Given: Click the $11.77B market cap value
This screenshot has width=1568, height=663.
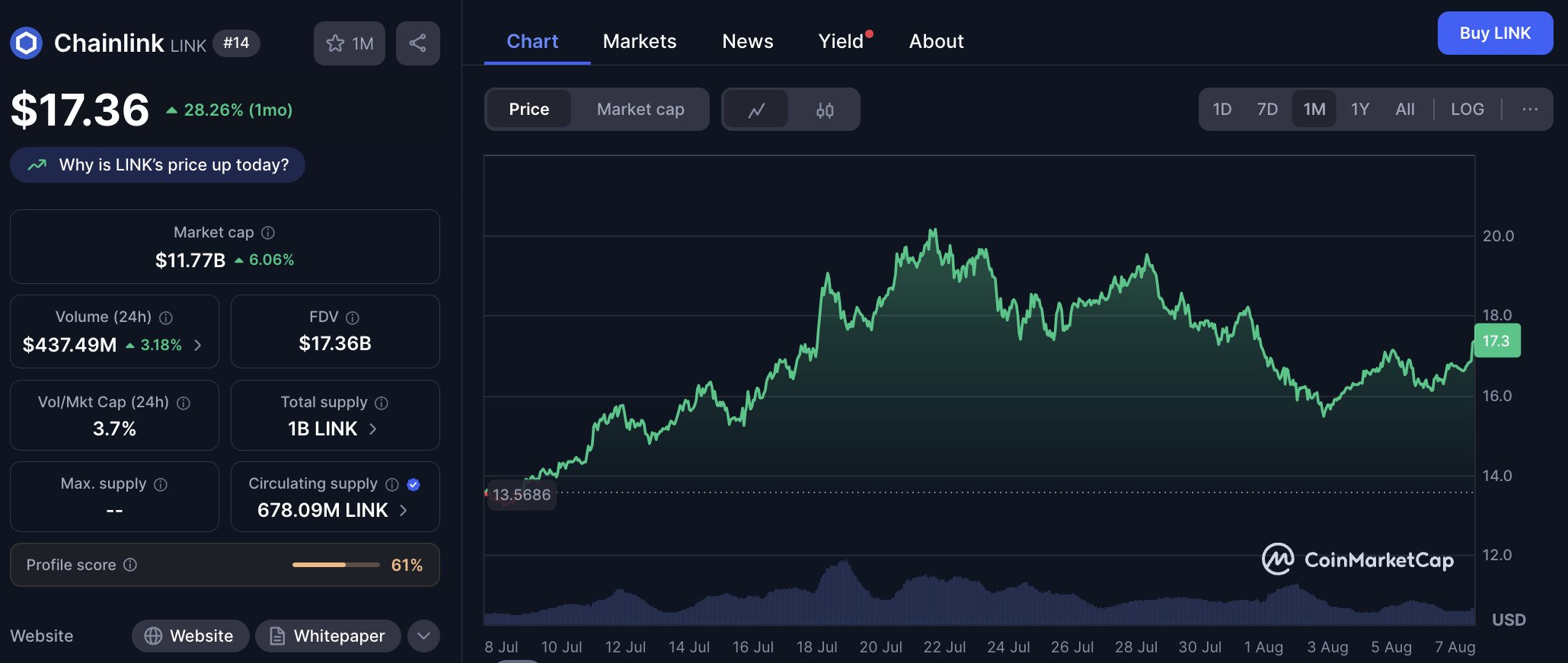Looking at the screenshot, I should click(x=190, y=260).
